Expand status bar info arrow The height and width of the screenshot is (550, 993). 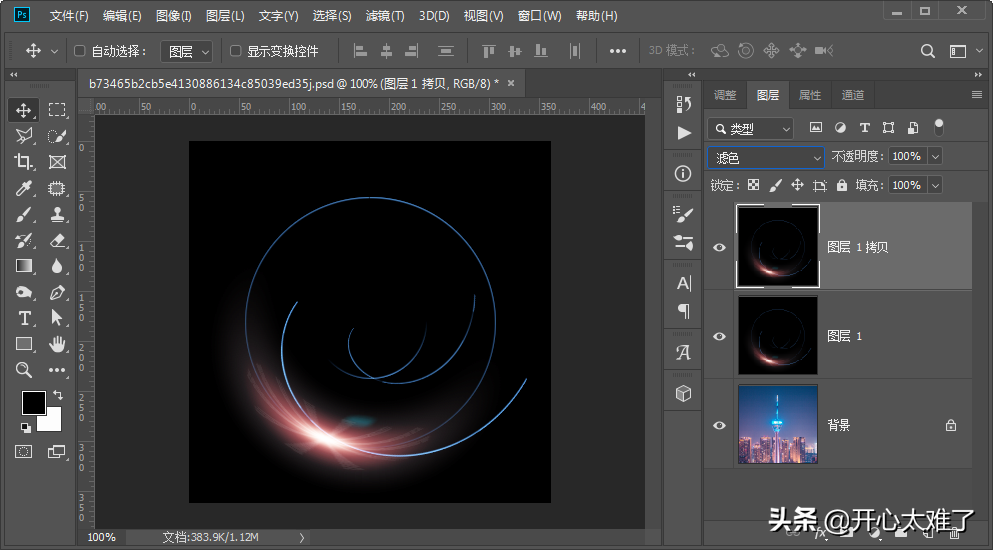click(x=302, y=537)
